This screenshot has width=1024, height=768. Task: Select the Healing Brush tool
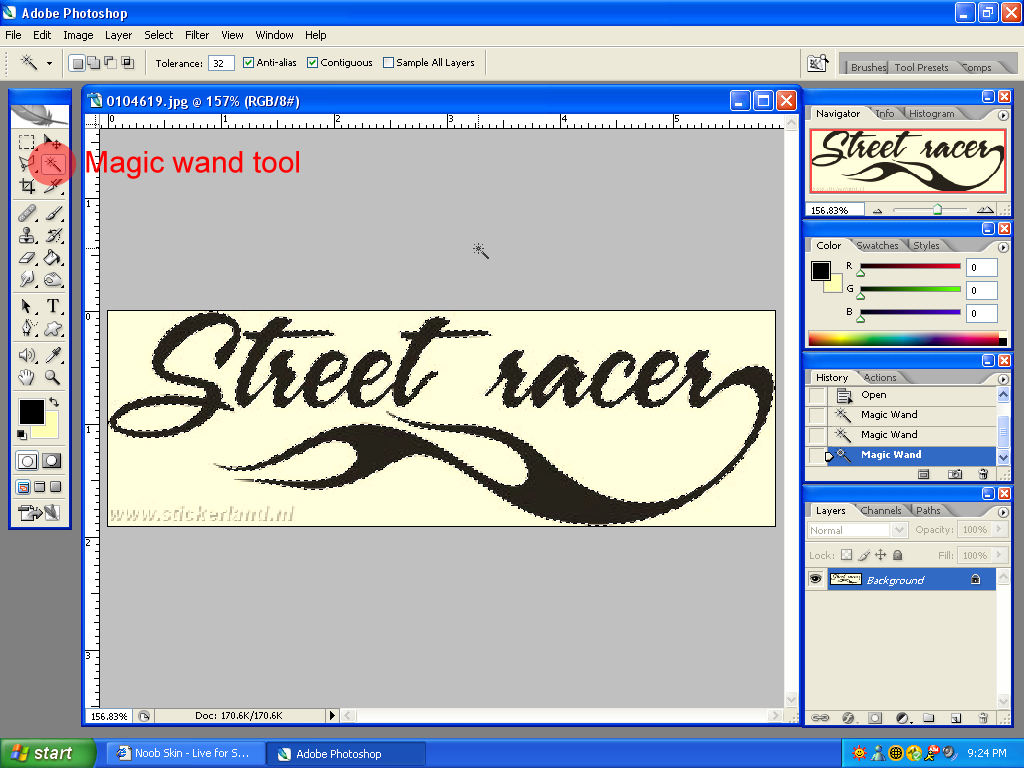tap(27, 213)
